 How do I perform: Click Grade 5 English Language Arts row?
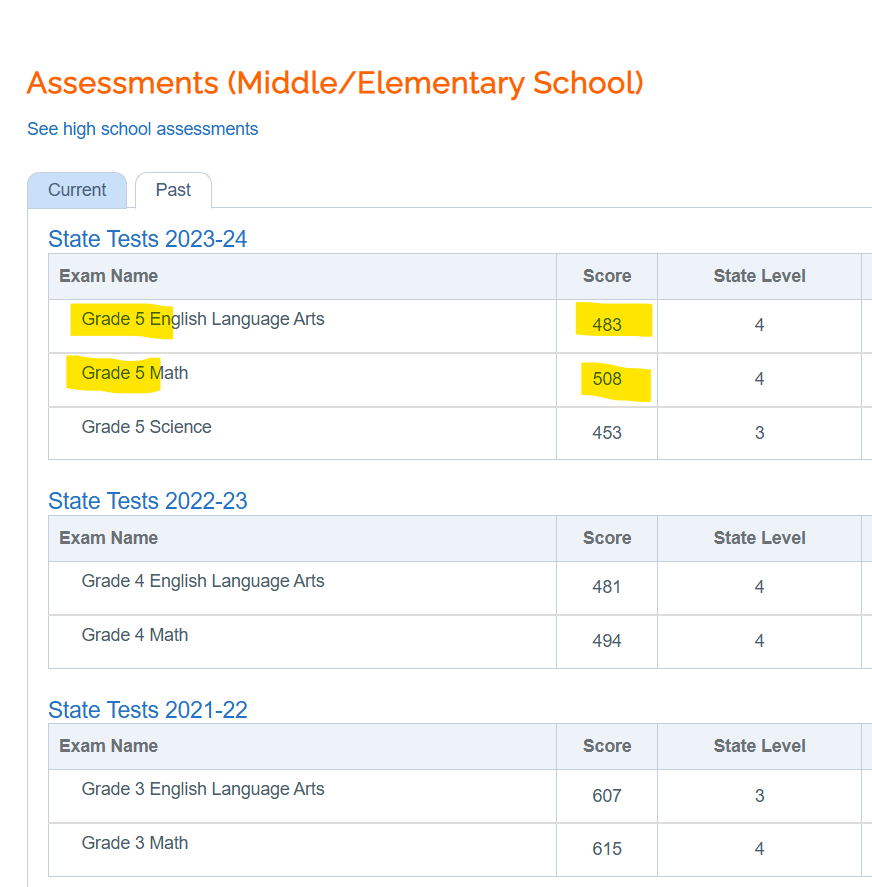pos(203,320)
